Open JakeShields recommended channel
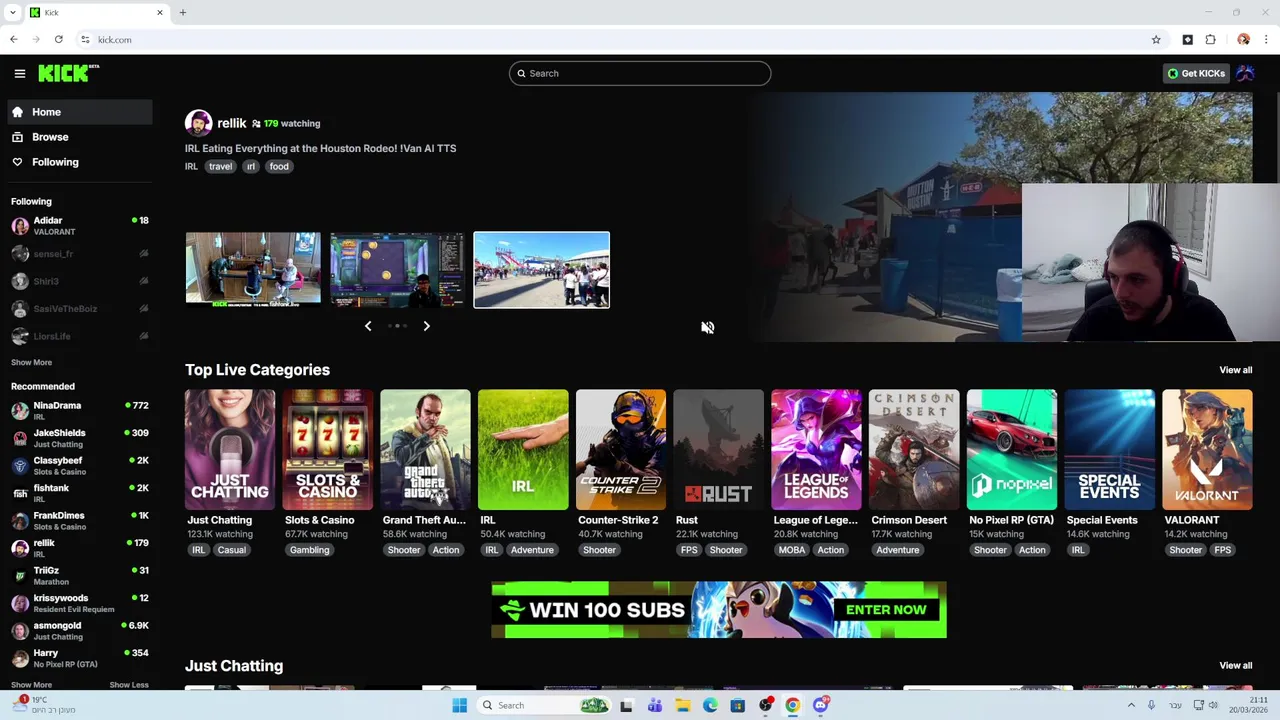 (x=80, y=438)
